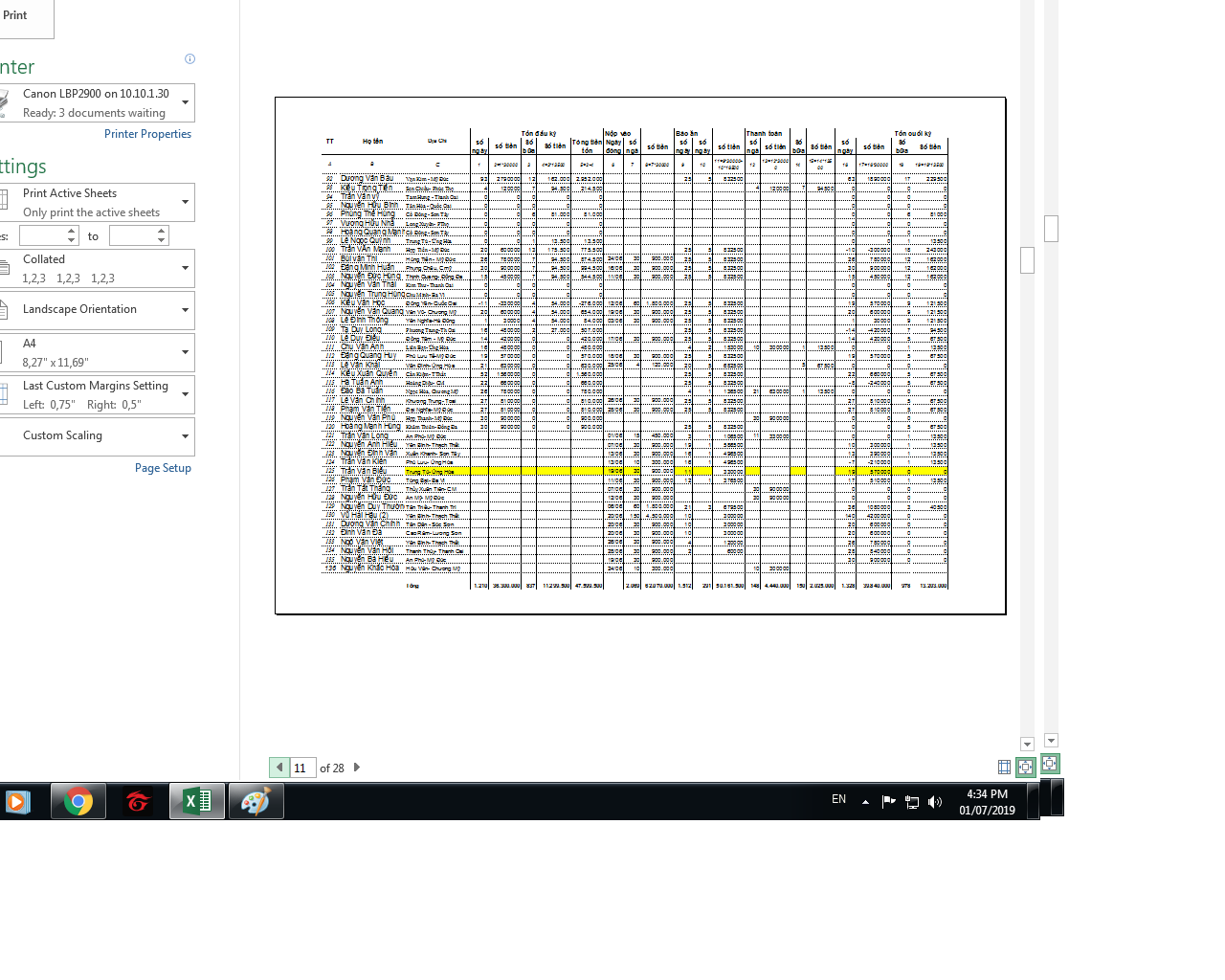Click the volume speaker tray icon
The height and width of the screenshot is (980, 1225).
[x=935, y=802]
